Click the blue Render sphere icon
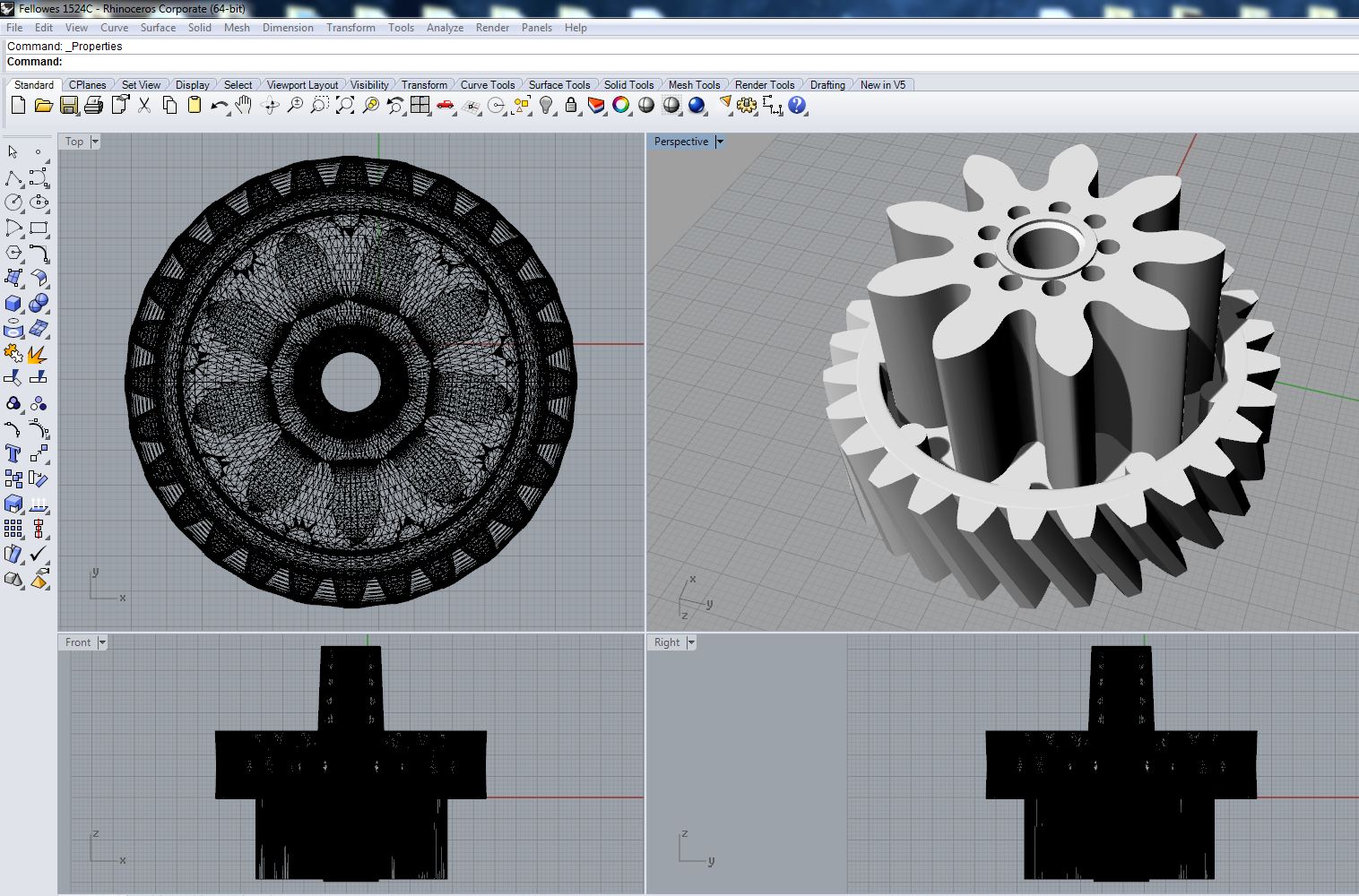1359x896 pixels. pyautogui.click(x=697, y=106)
